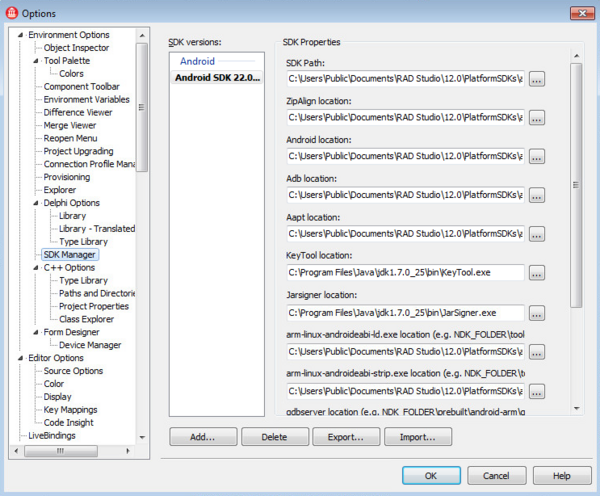The image size is (600, 496).
Task: Click Cancel button
Action: (497, 476)
